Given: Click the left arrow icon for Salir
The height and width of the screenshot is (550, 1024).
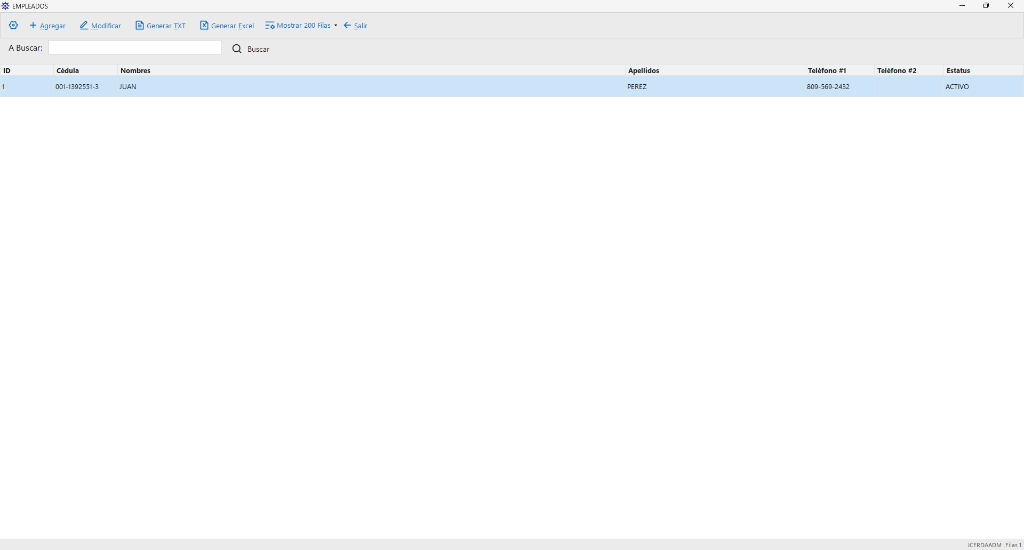Looking at the screenshot, I should coord(347,25).
